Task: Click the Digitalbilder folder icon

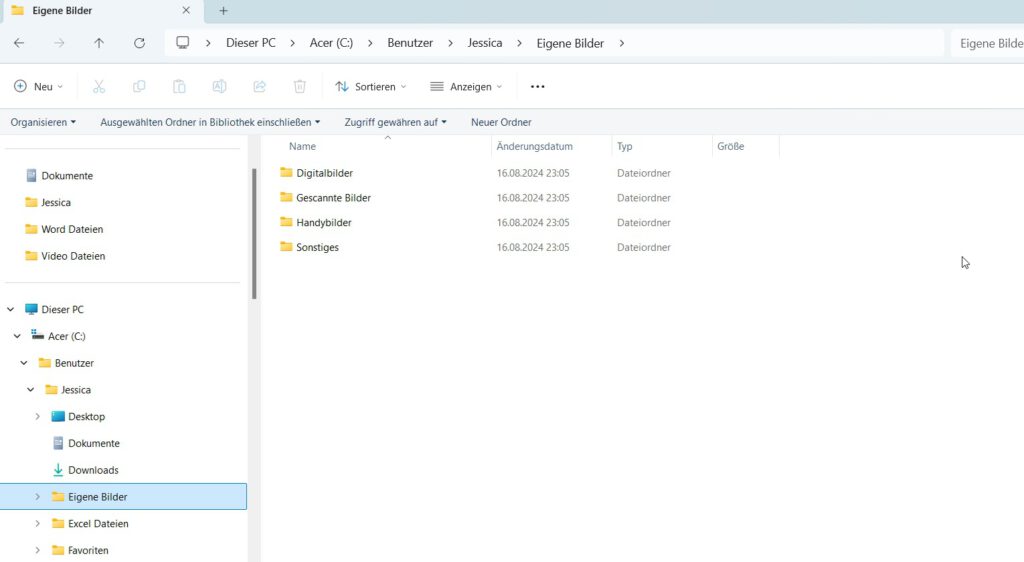Action: coord(286,172)
